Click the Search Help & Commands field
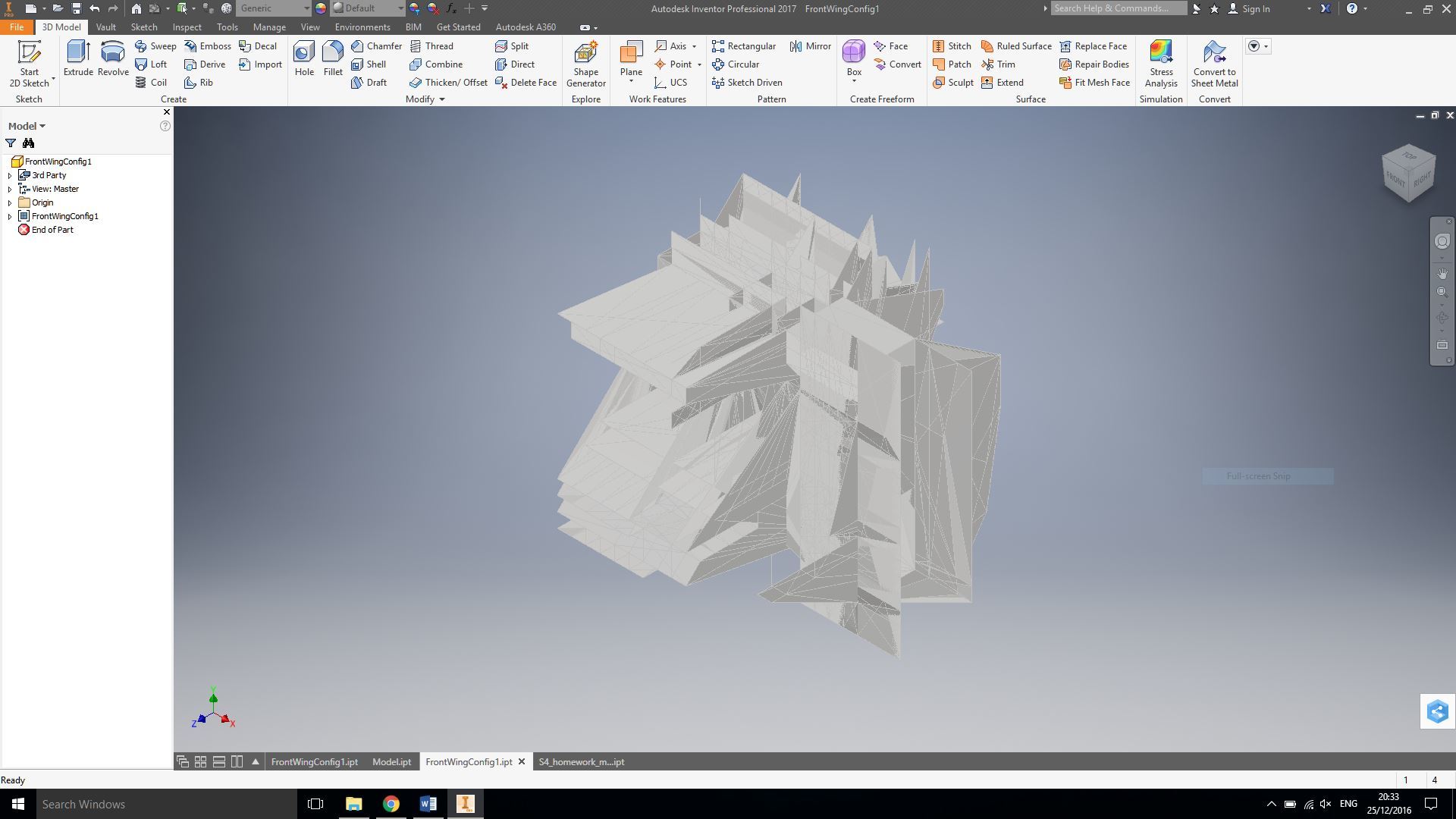Image resolution: width=1456 pixels, height=819 pixels. coord(1119,8)
